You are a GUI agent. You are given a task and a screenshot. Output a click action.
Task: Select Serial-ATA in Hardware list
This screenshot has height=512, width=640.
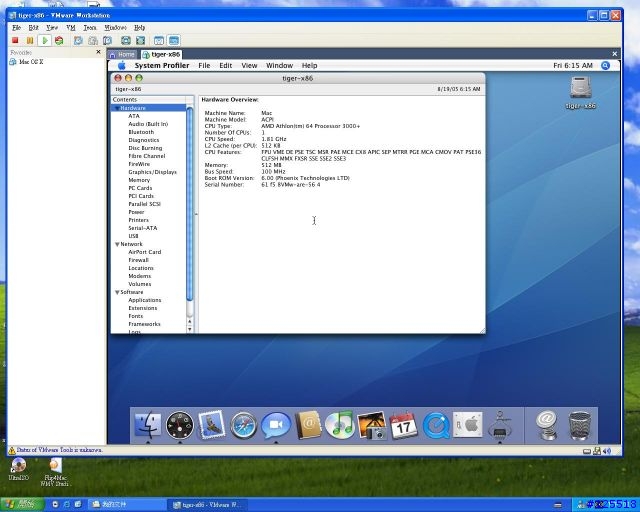point(142,228)
